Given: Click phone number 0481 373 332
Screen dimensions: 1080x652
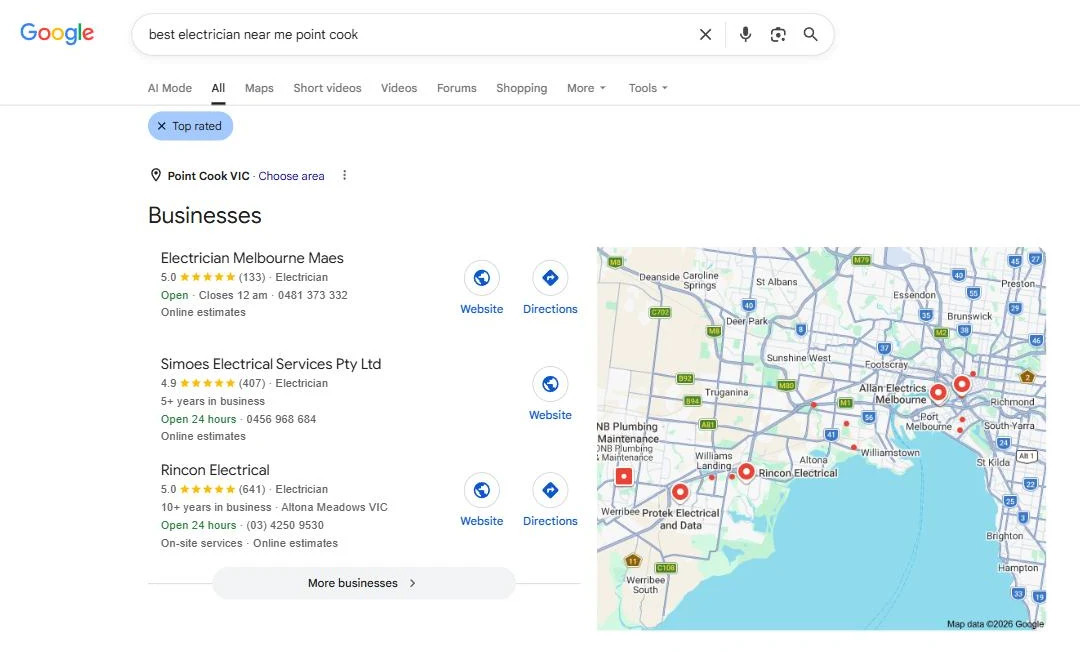Looking at the screenshot, I should click(x=313, y=295).
